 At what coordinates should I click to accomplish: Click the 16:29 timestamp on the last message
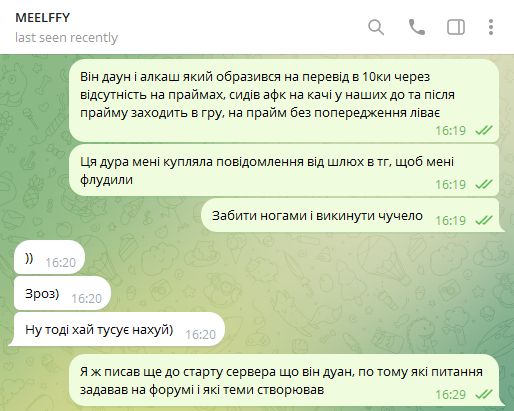[450, 395]
